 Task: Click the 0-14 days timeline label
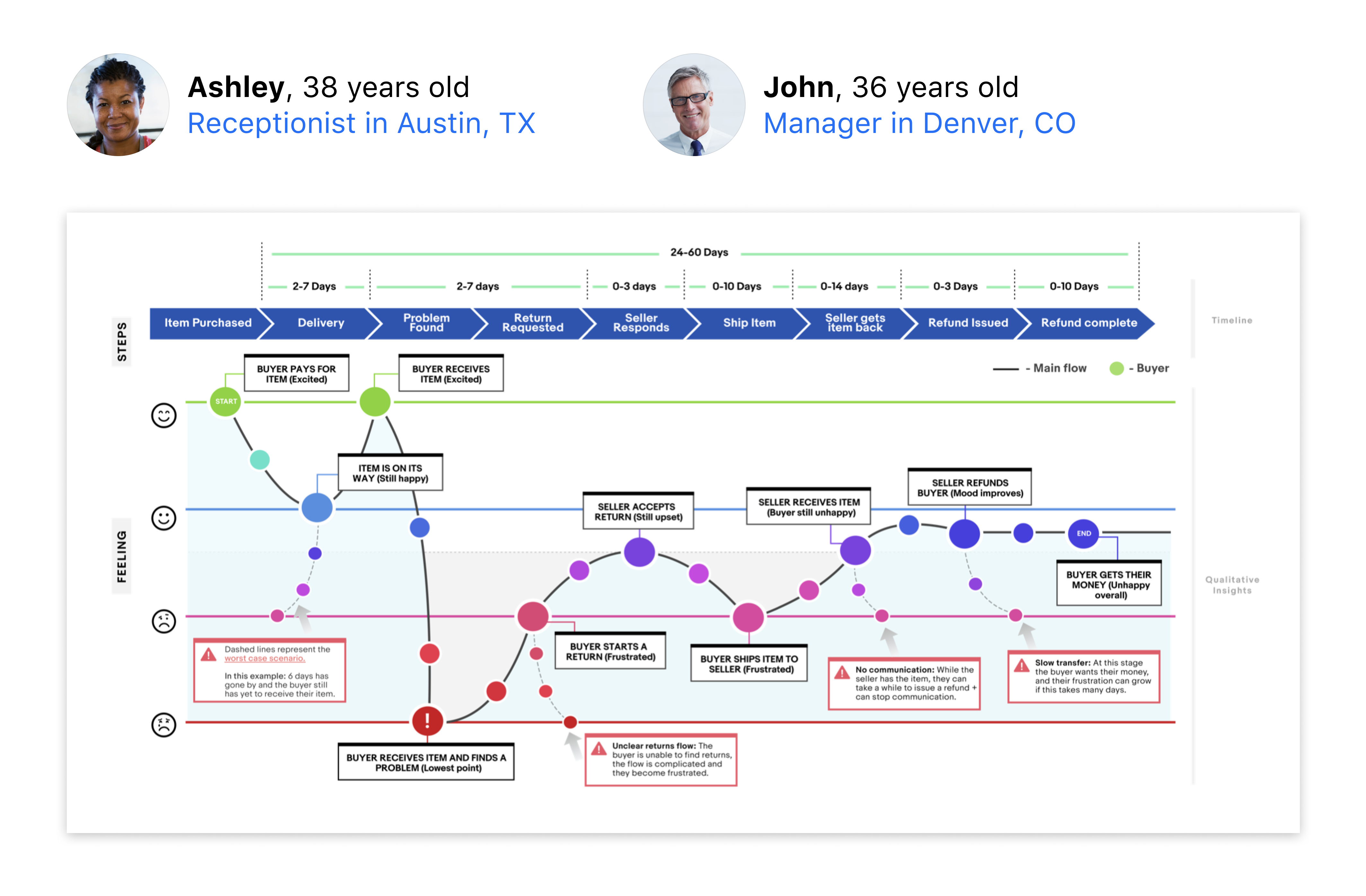[x=844, y=286]
